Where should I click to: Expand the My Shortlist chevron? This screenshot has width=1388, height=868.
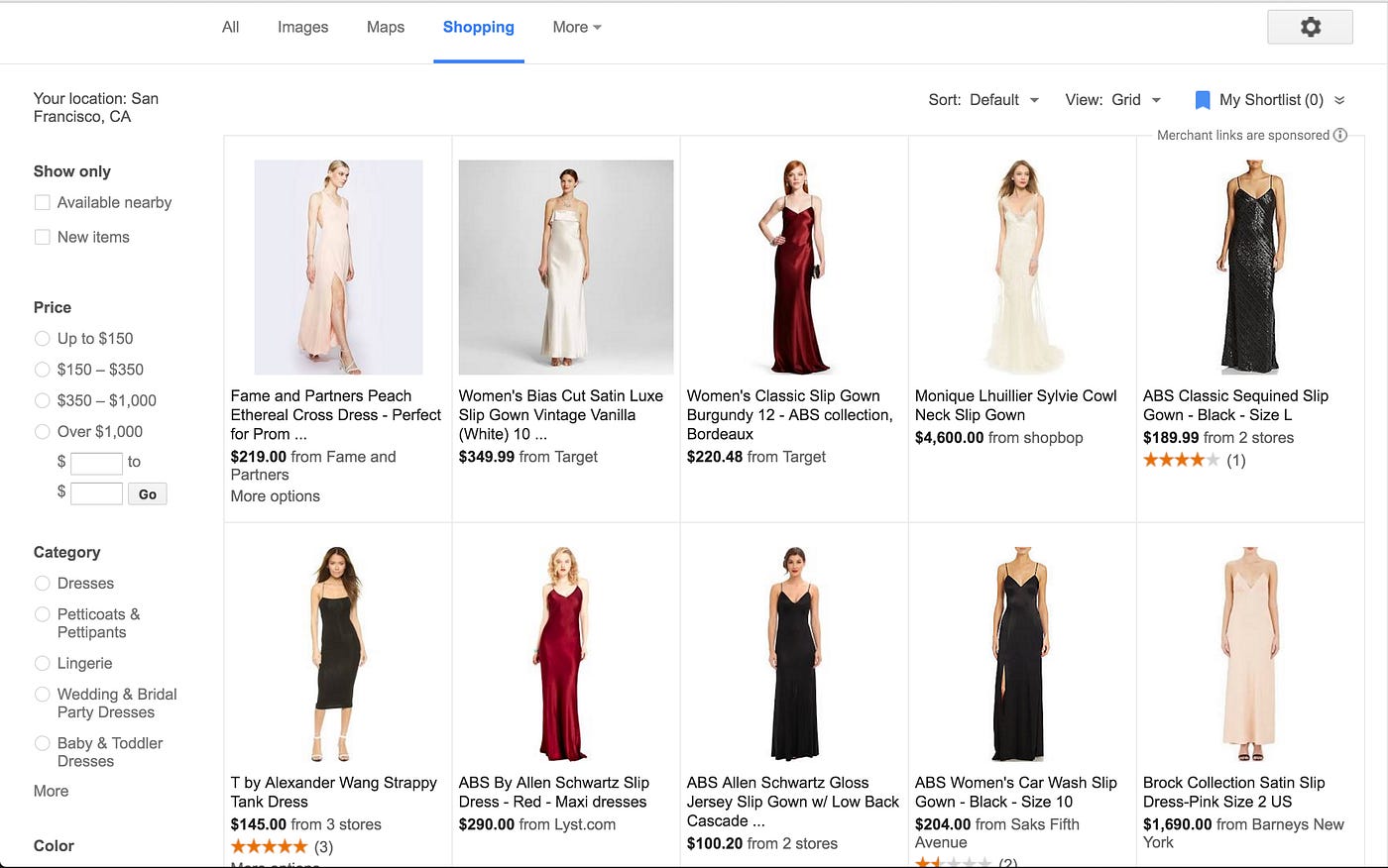pos(1339,99)
